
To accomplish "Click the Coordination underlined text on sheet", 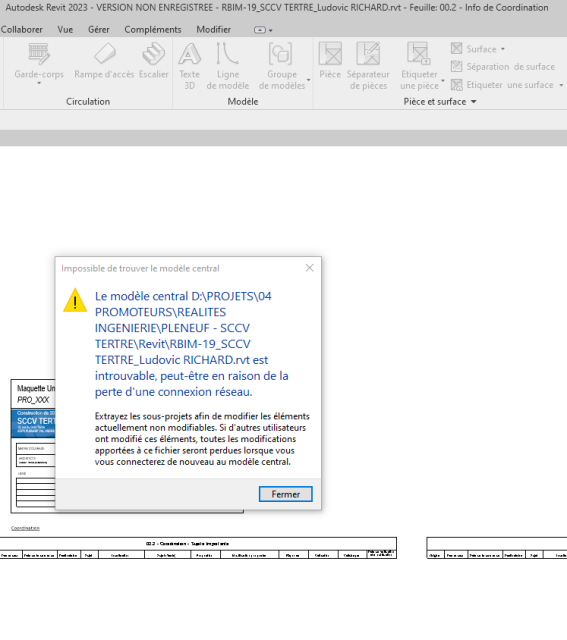I will pos(25,528).
